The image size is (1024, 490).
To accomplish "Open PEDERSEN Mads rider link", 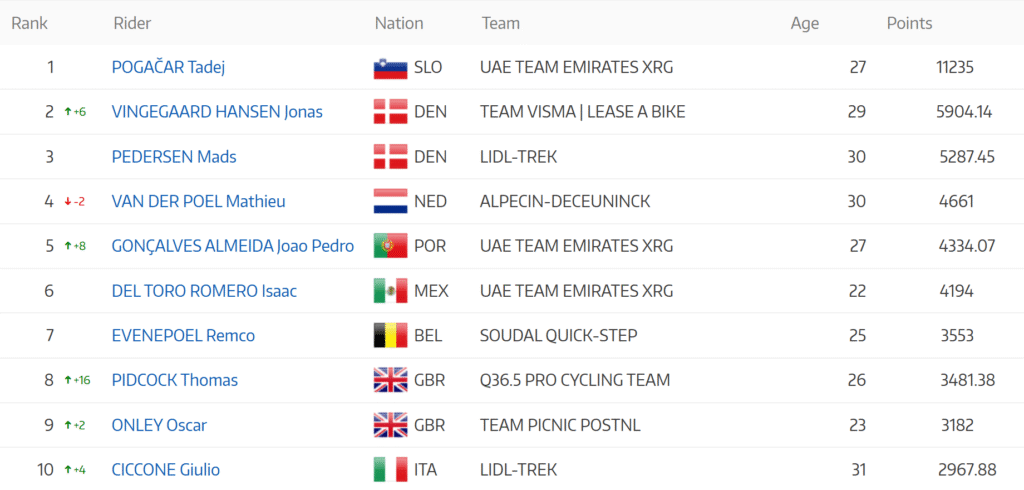I will click(174, 157).
